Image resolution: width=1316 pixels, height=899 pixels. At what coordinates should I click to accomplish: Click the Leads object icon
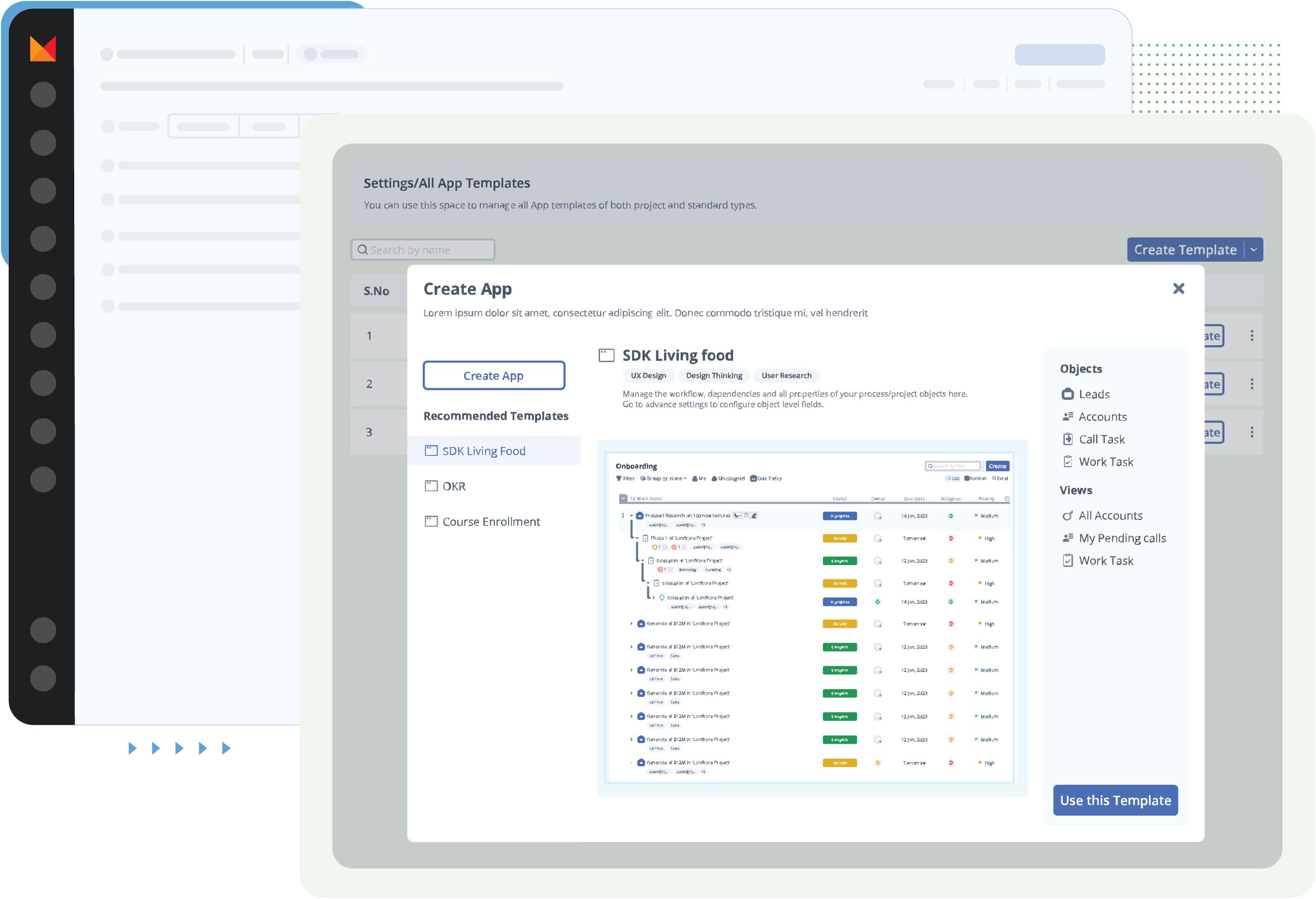pos(1067,394)
